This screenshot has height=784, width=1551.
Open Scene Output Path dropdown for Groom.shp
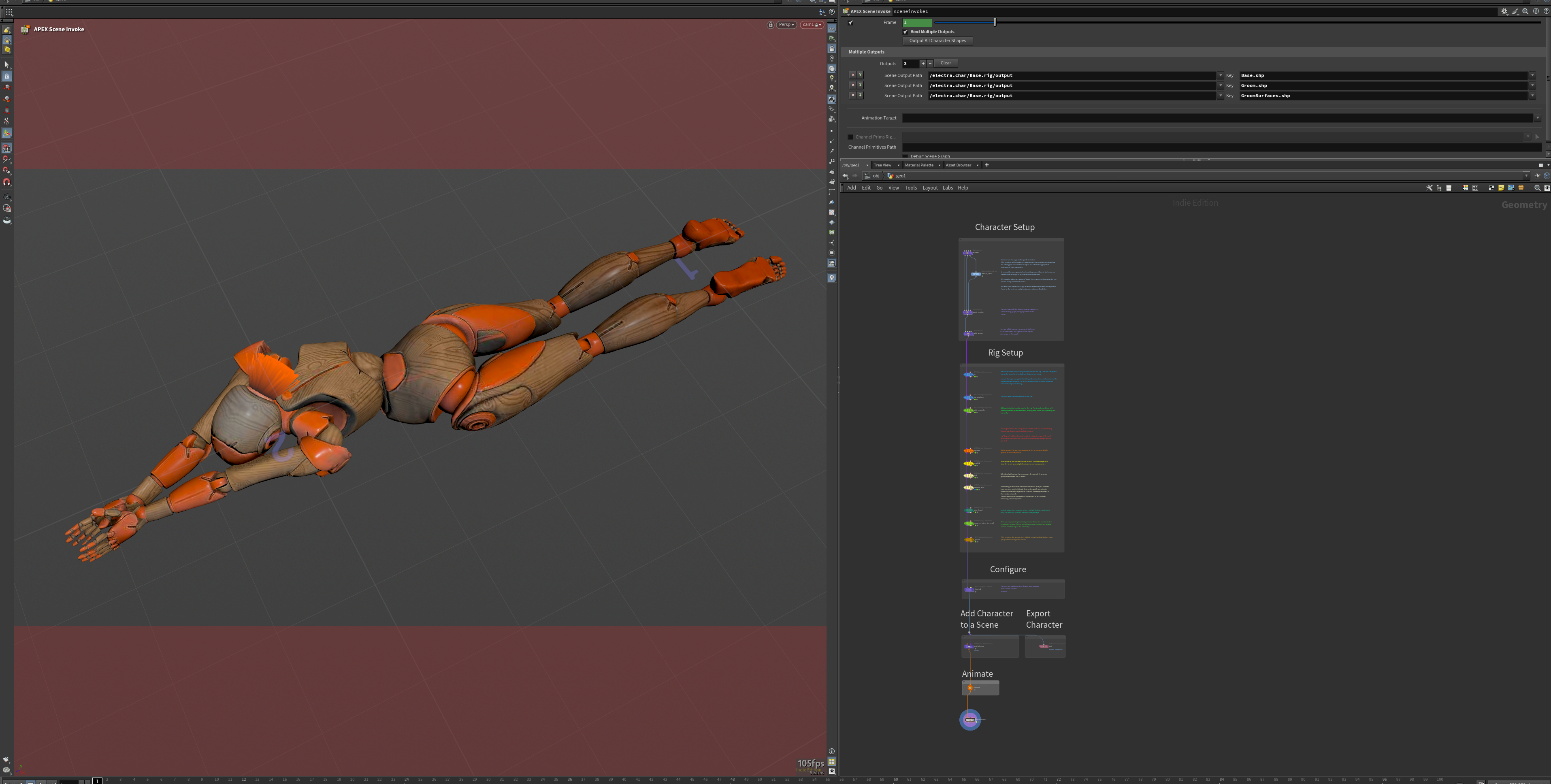click(1221, 85)
